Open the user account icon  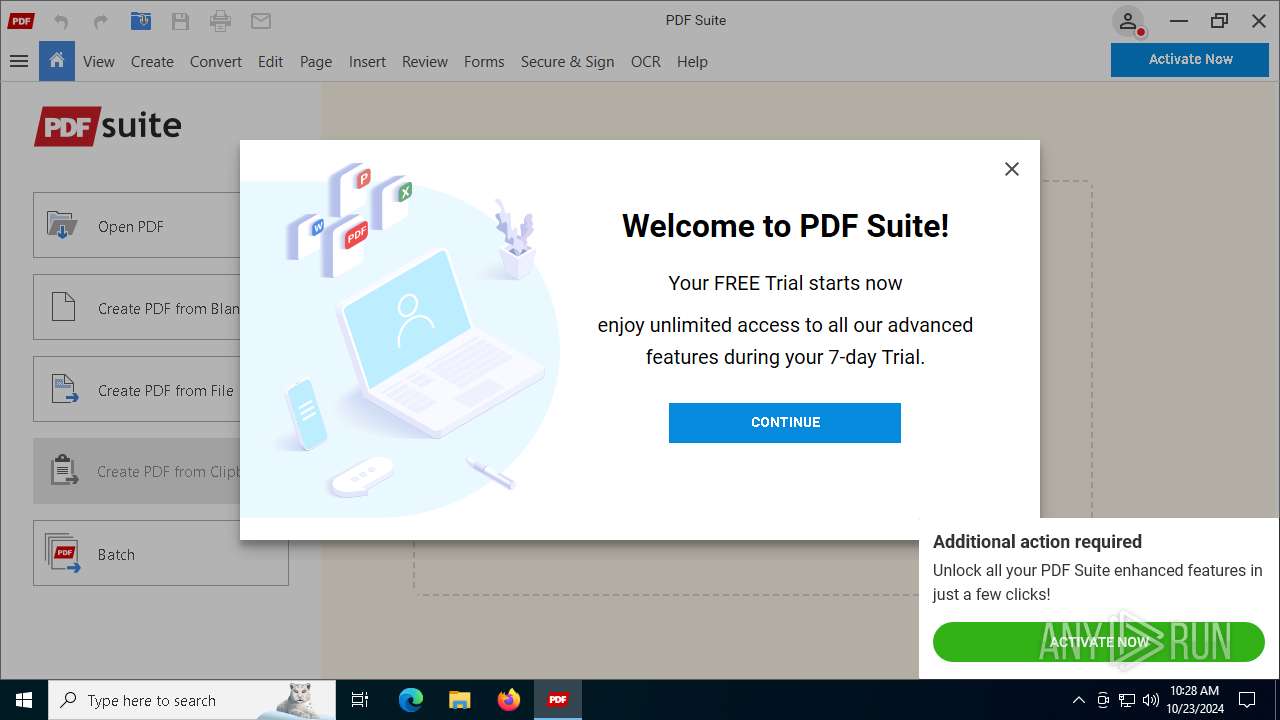click(x=1128, y=21)
